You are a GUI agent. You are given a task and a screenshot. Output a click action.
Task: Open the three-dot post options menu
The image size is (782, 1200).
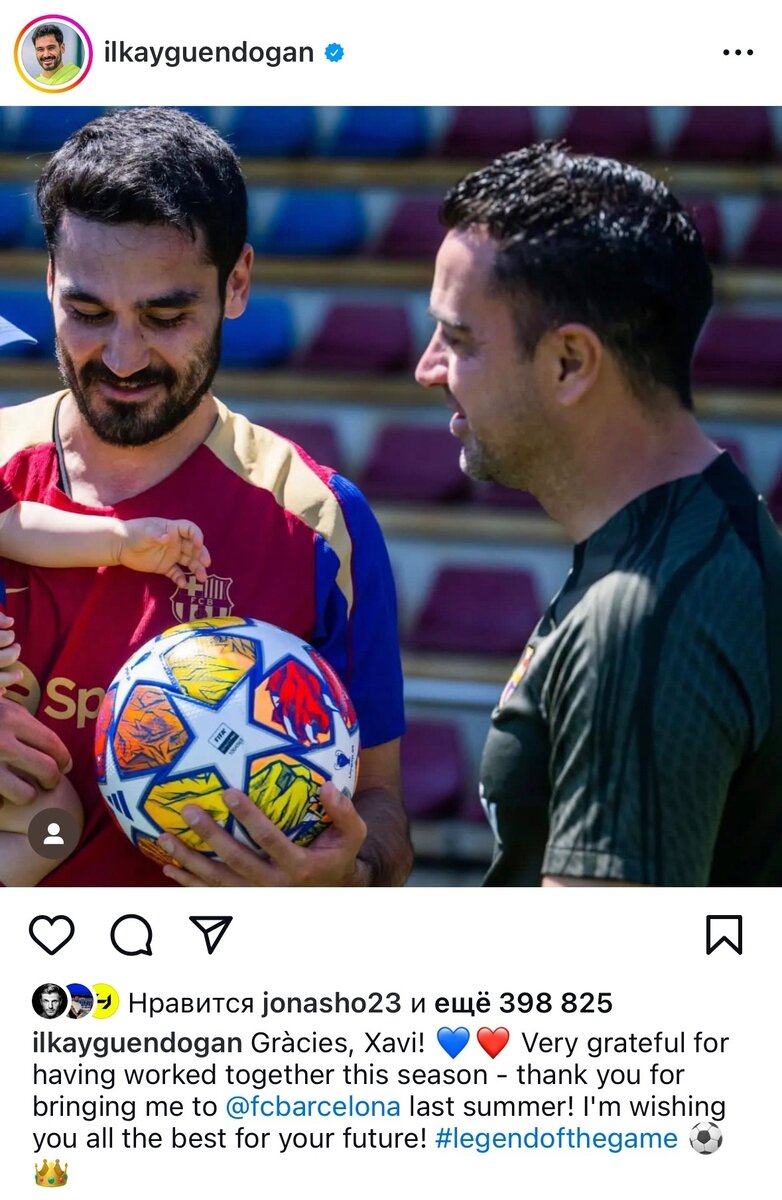point(738,53)
